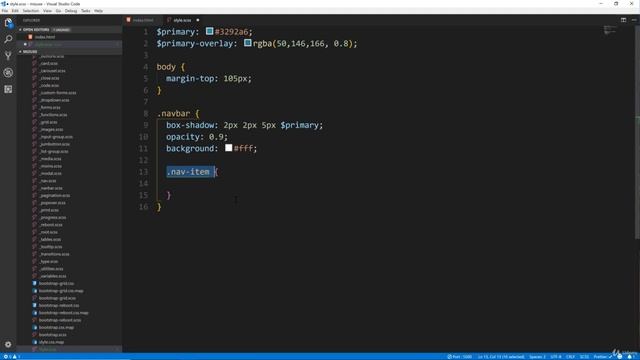The width and height of the screenshot is (640, 360).
Task: Open the Edit menu
Action: click(x=15, y=11)
